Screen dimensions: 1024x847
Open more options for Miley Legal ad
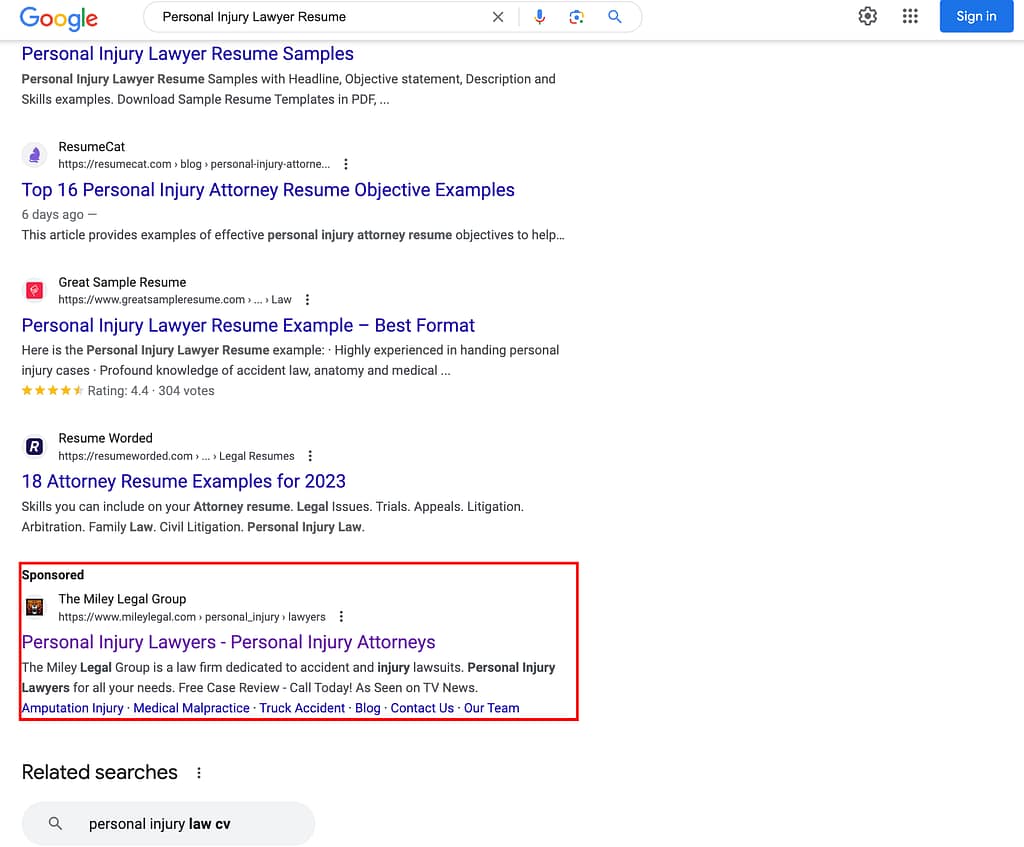341,616
